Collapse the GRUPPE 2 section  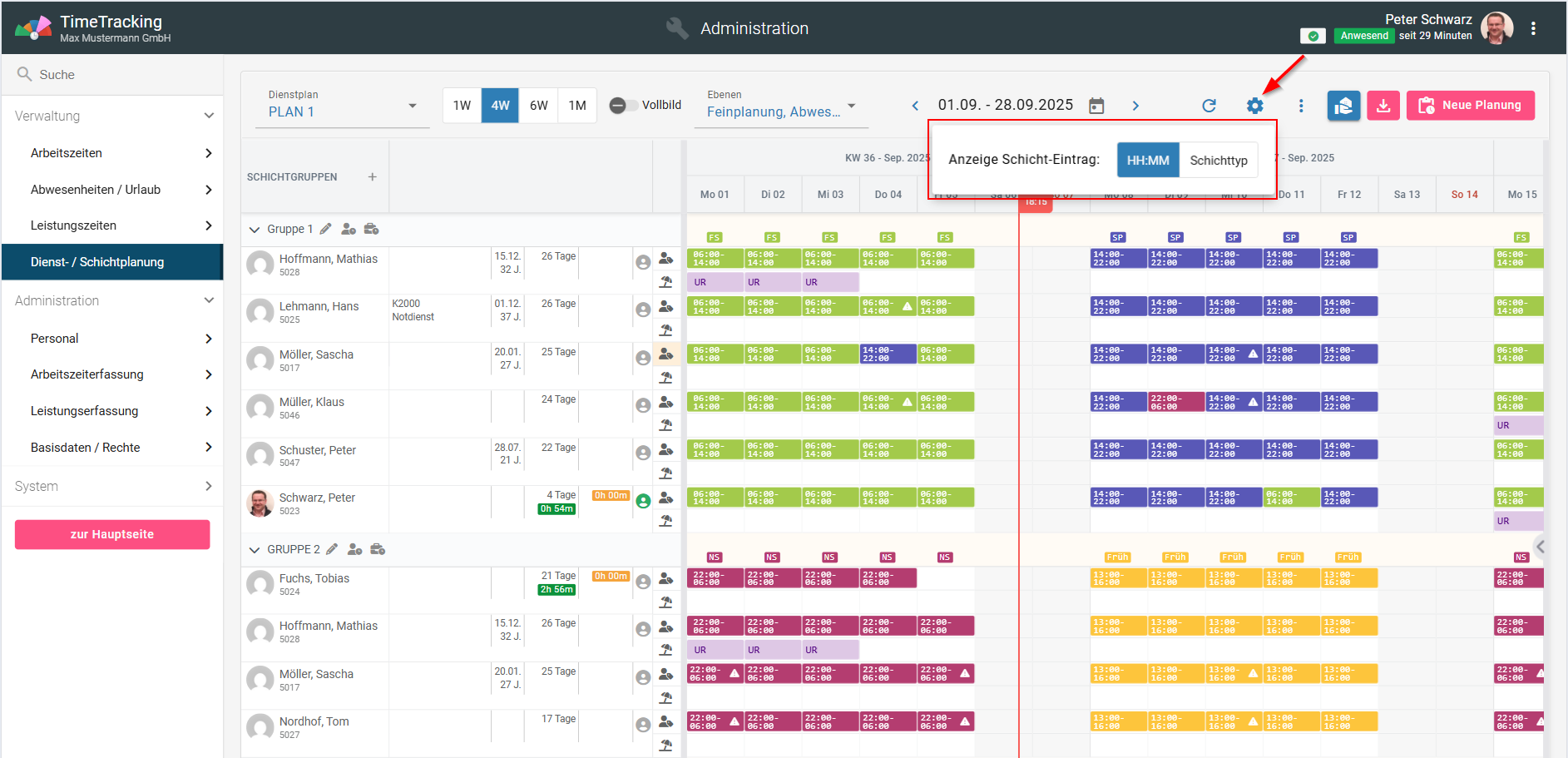tap(255, 550)
